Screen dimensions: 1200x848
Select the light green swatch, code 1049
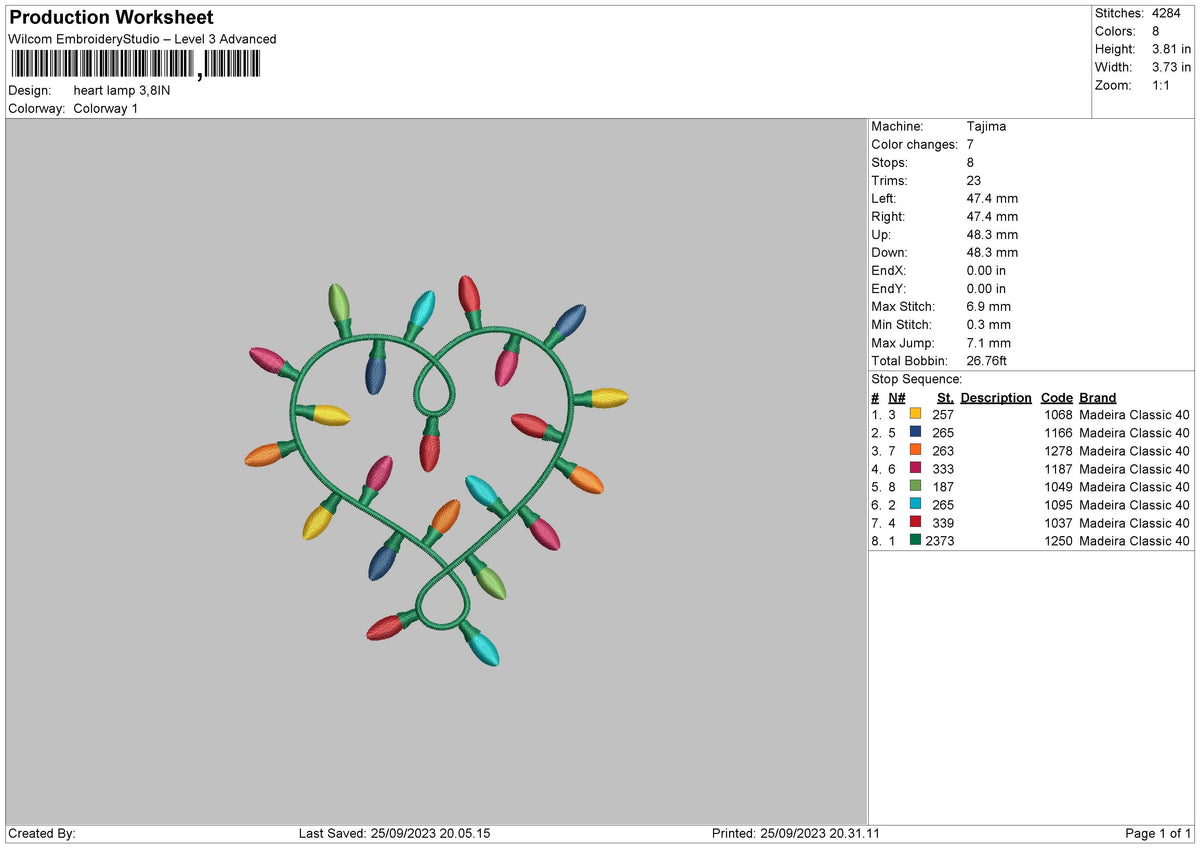pos(915,487)
